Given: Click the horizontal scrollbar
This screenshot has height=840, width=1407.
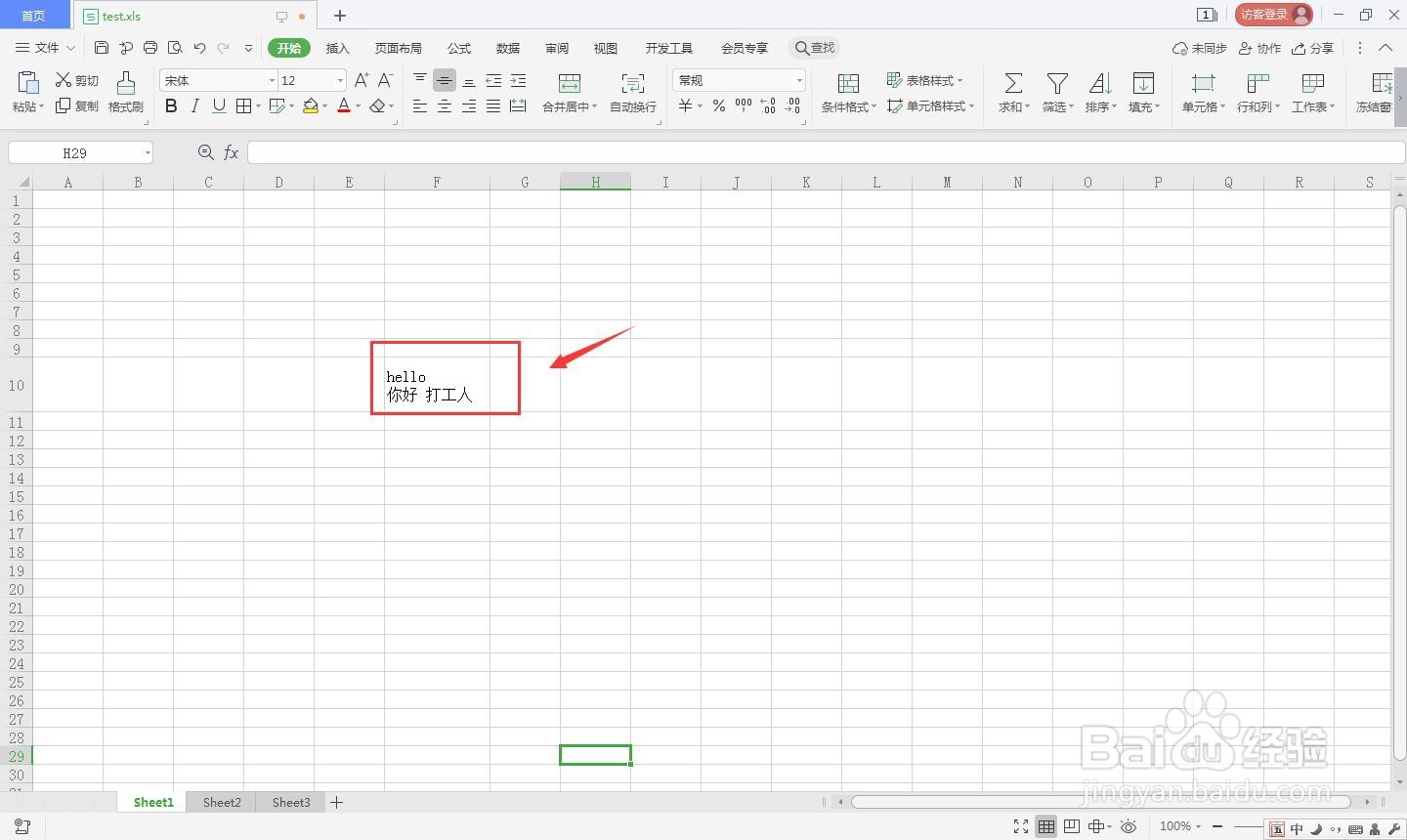Looking at the screenshot, I should coord(1101,802).
